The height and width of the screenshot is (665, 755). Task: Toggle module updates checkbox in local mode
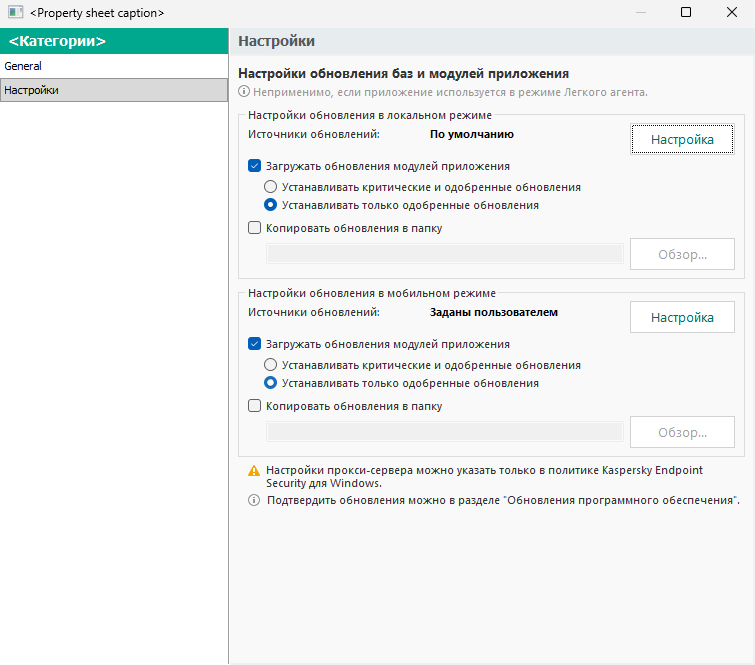(254, 166)
